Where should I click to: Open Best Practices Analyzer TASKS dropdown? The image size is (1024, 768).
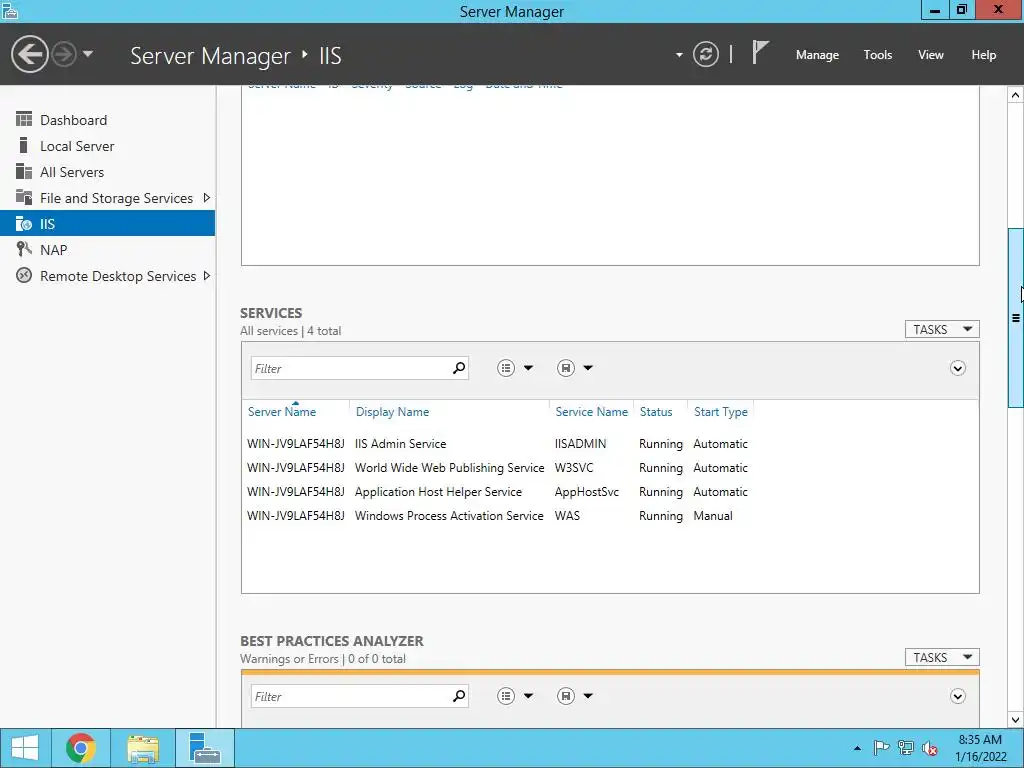click(x=942, y=657)
